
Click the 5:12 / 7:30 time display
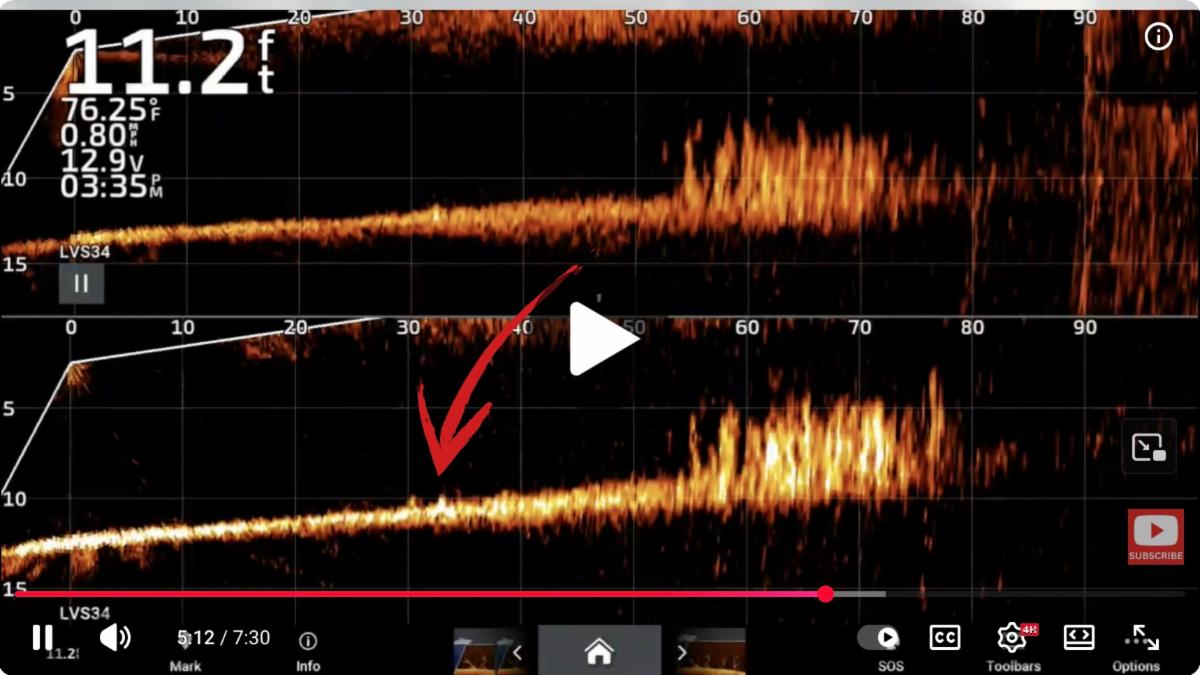point(224,638)
